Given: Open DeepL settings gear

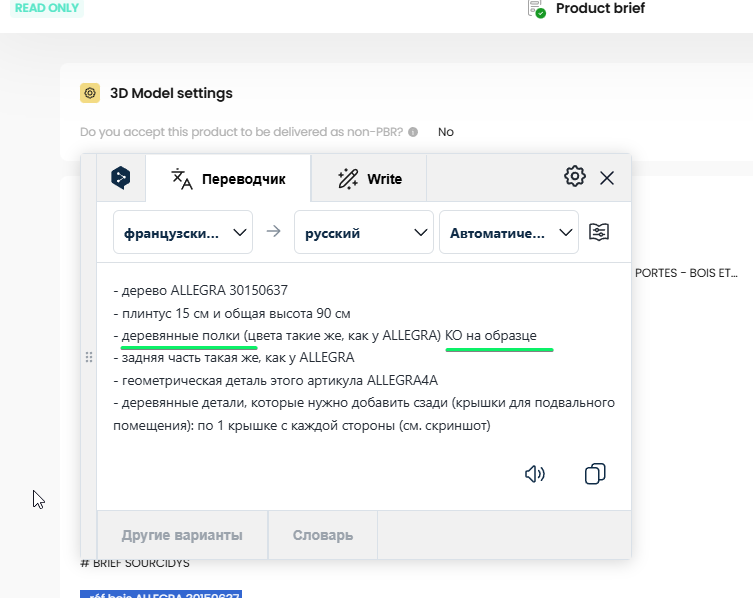Looking at the screenshot, I should click(574, 177).
